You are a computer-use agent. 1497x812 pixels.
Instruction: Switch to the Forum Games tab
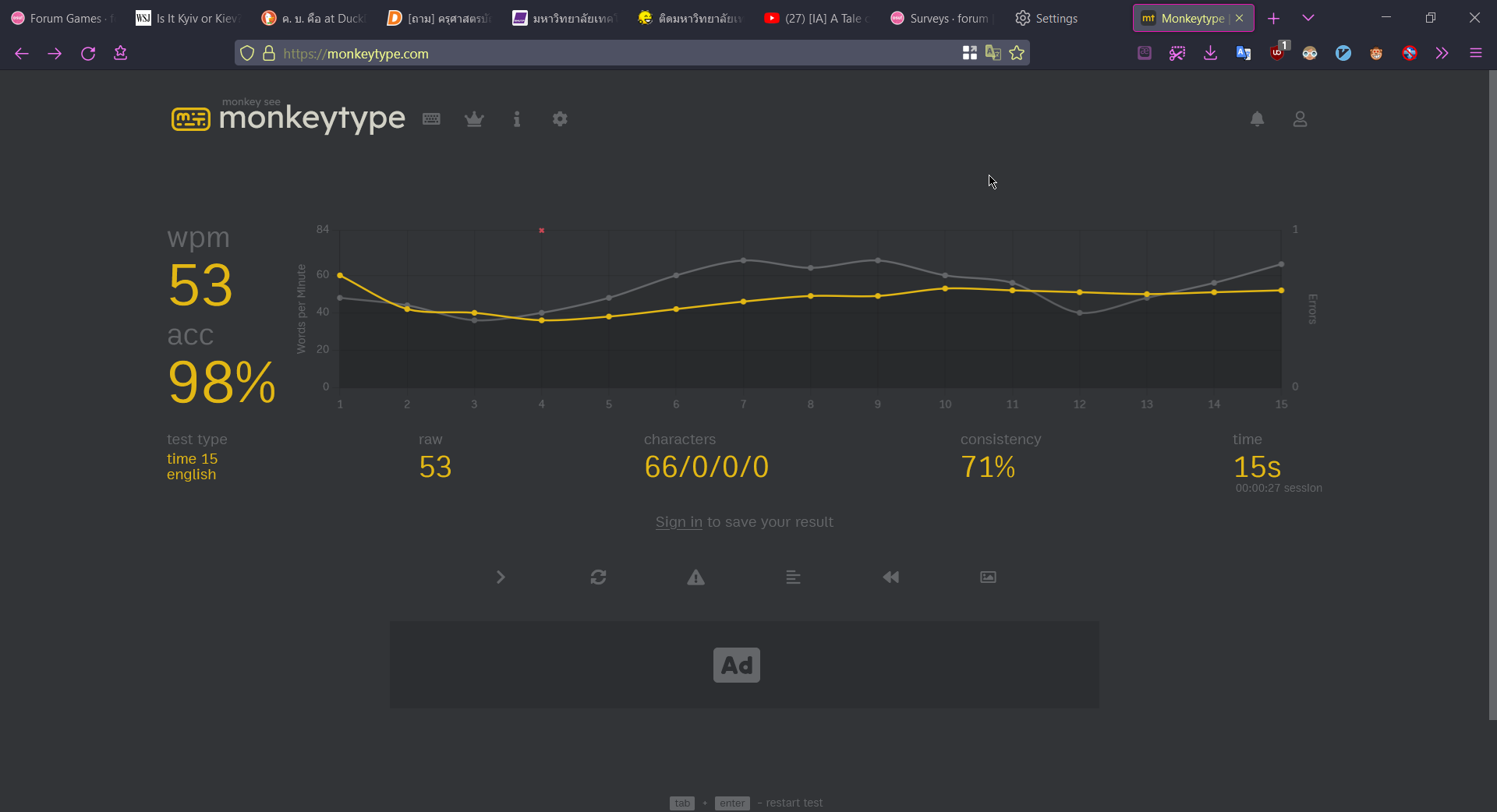[64, 18]
